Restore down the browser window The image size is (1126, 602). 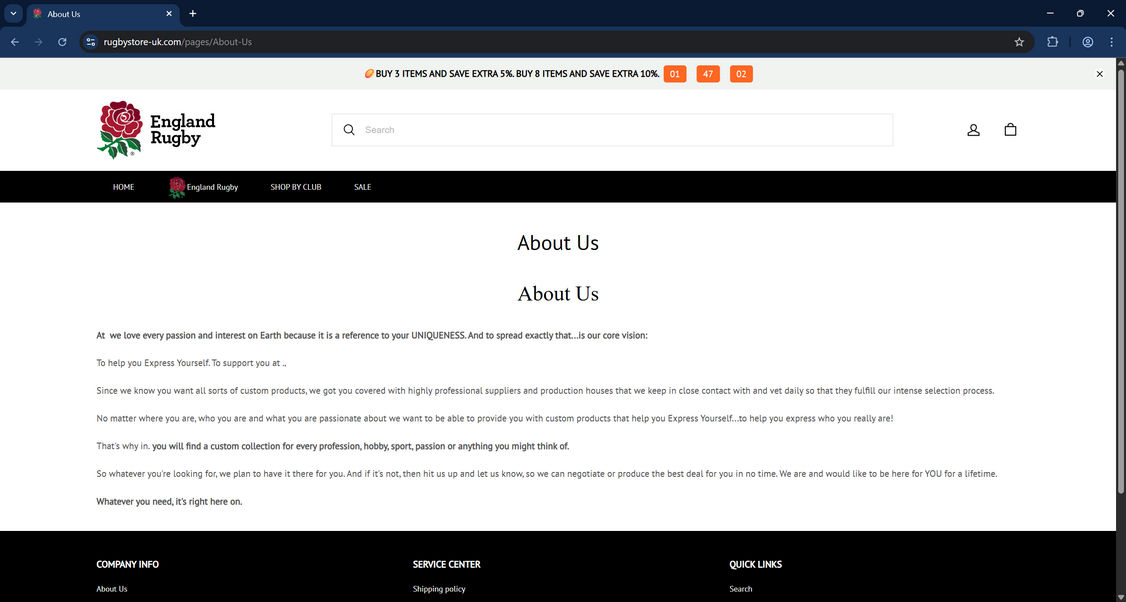point(1080,14)
